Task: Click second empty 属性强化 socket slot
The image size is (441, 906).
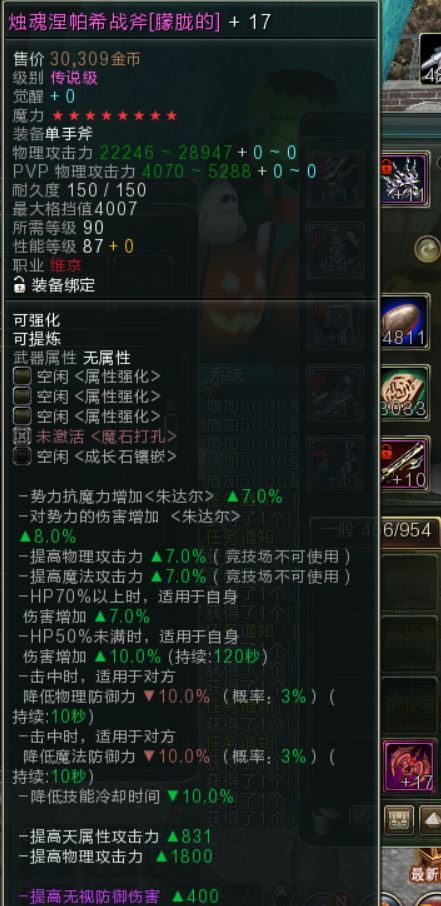Action: tap(22, 396)
